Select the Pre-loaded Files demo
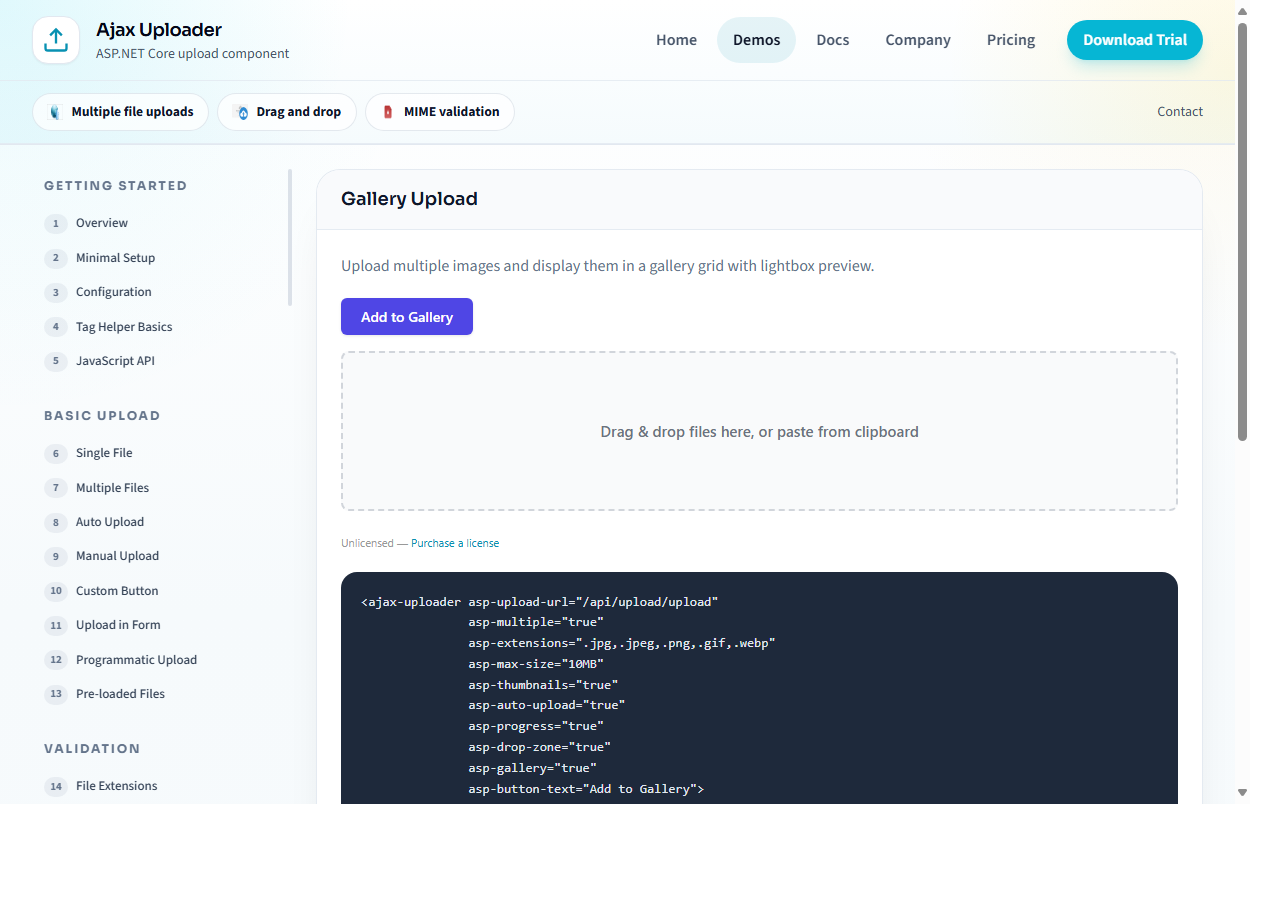 120,694
